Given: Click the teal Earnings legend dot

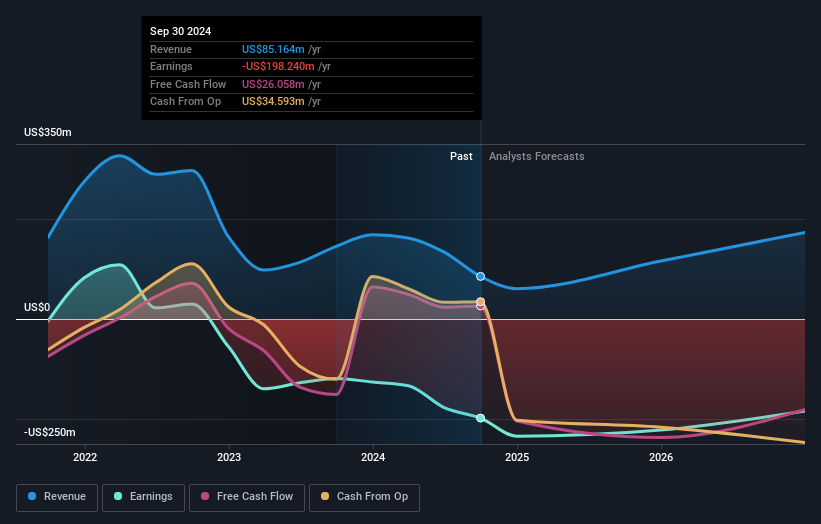Looking at the screenshot, I should click(118, 496).
